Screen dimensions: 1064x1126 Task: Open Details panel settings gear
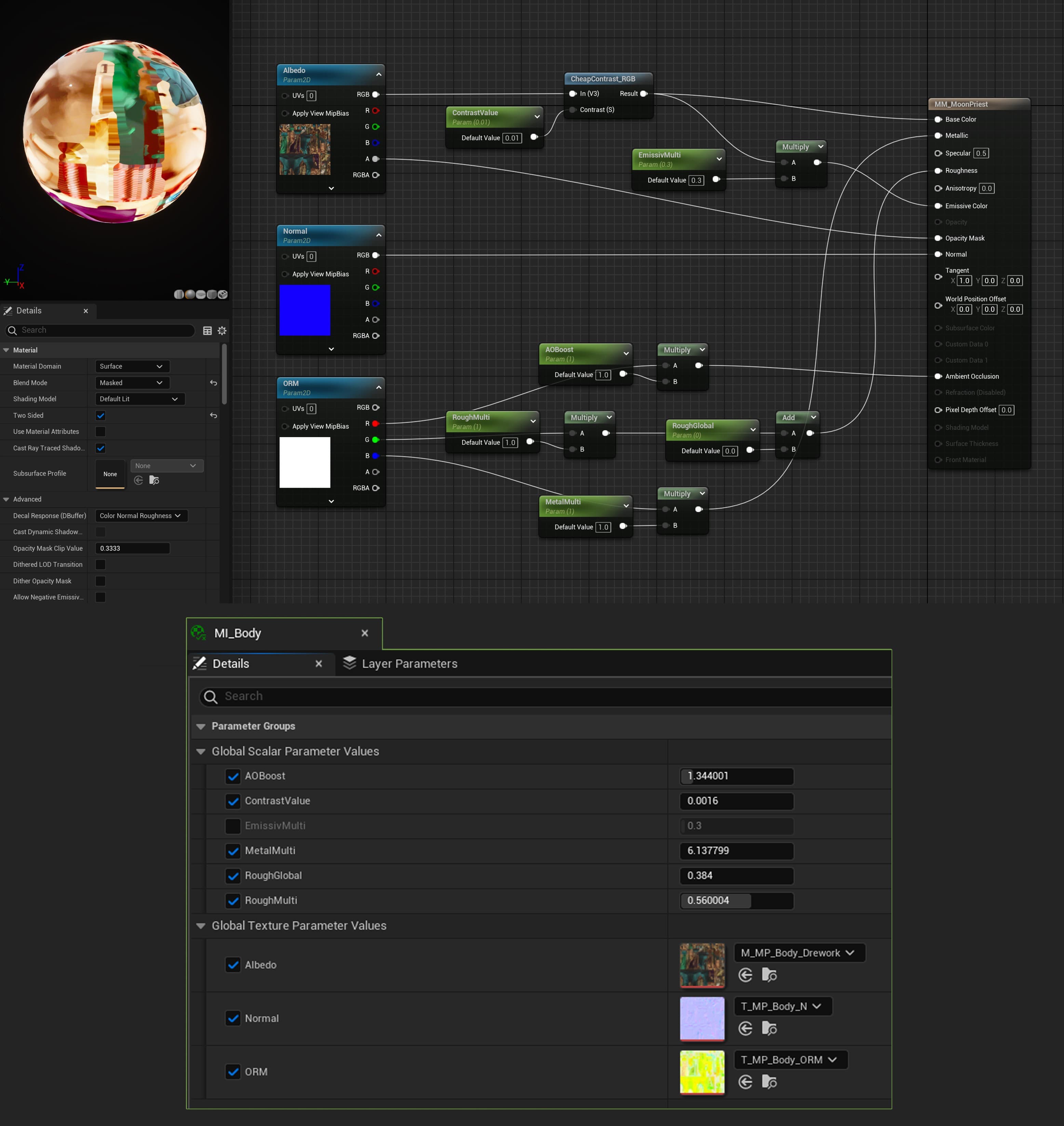(x=222, y=331)
